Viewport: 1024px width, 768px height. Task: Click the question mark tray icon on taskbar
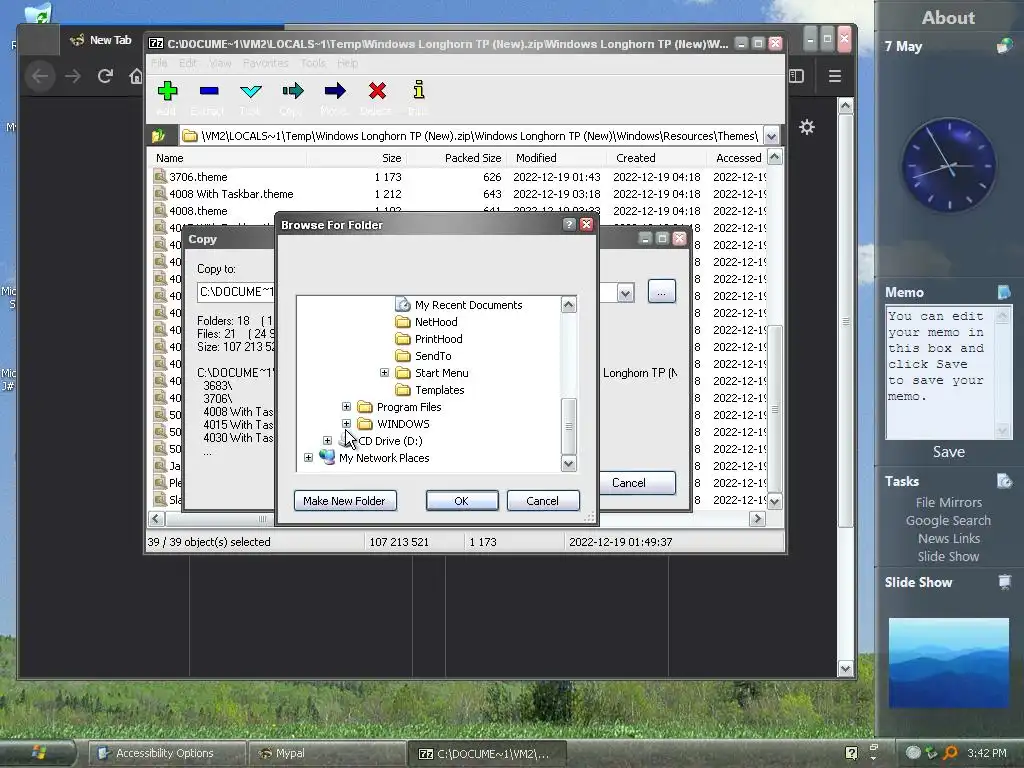point(851,753)
